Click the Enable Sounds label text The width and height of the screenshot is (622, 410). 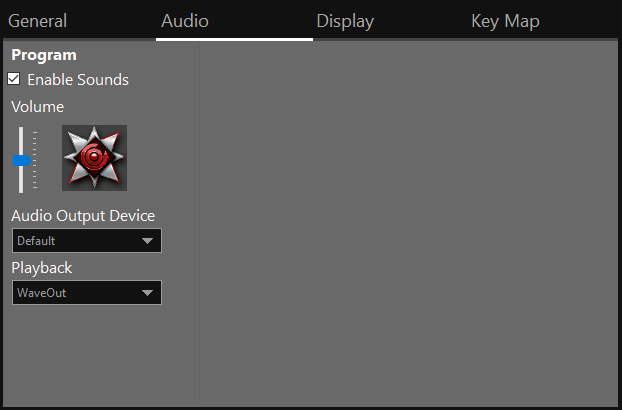pyautogui.click(x=78, y=80)
